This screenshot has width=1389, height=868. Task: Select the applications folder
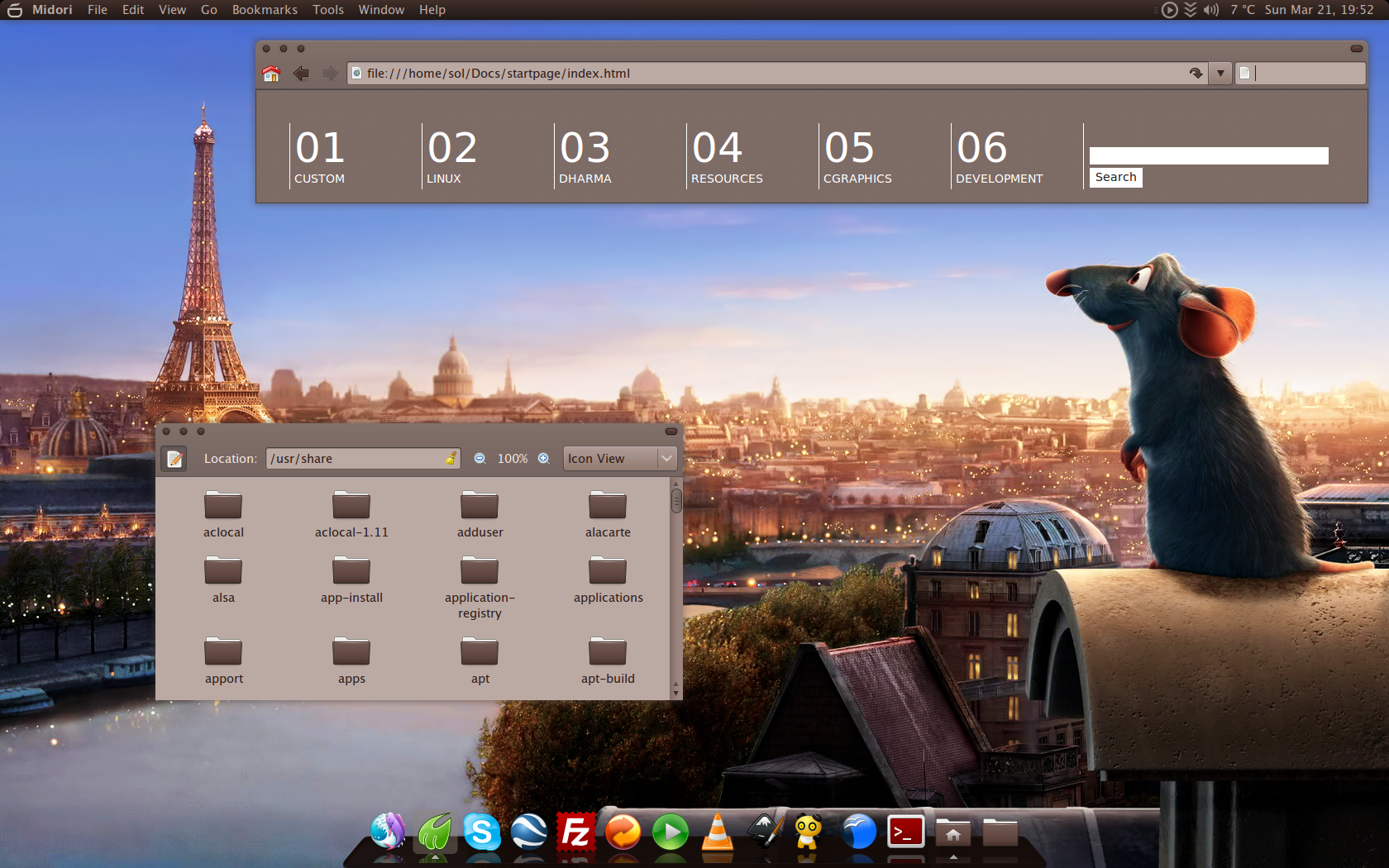point(608,580)
